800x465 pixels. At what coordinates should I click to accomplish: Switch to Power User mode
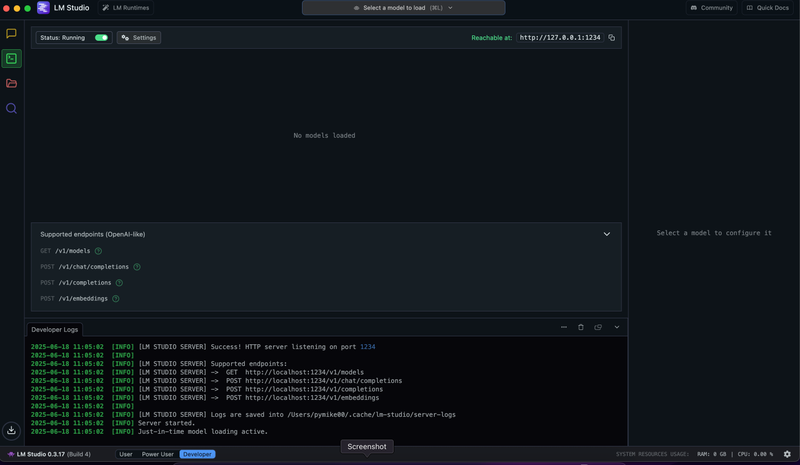pos(158,454)
